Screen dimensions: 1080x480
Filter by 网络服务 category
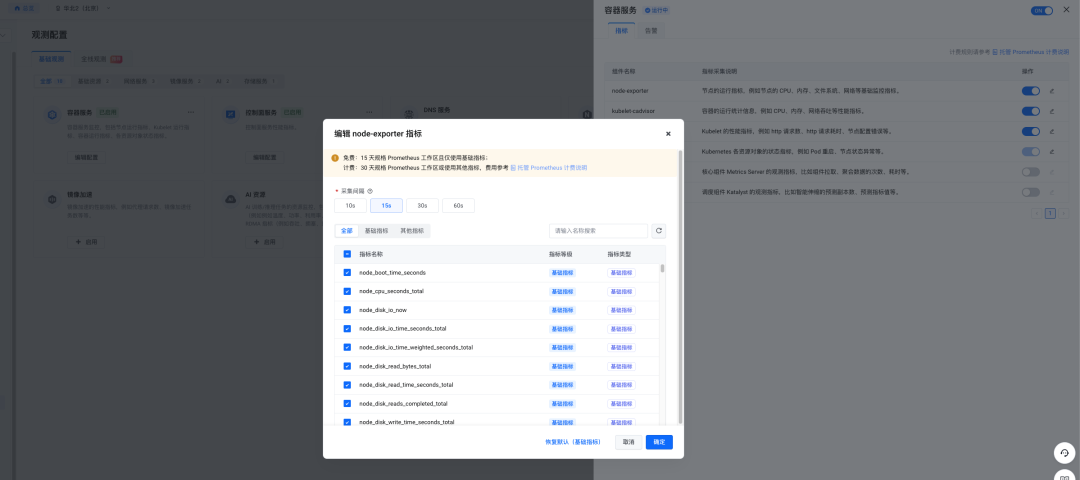coord(139,81)
